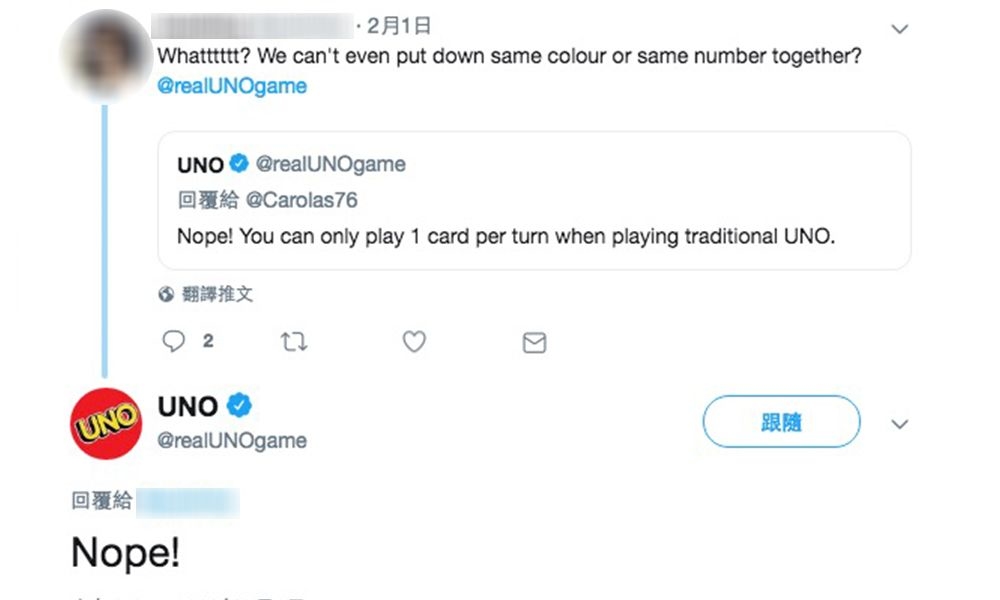This screenshot has height=600, width=1000.
Task: Expand the chevron beside the follow button
Action: [x=899, y=424]
